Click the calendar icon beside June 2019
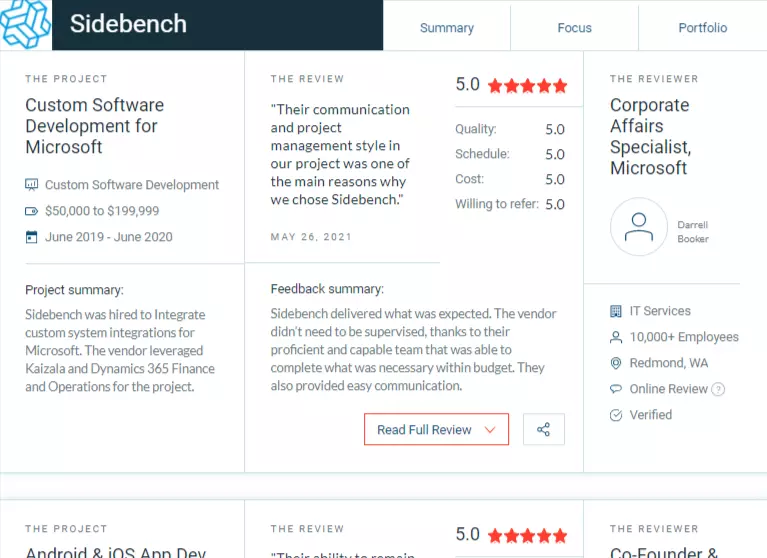Image resolution: width=767 pixels, height=558 pixels. coord(31,237)
